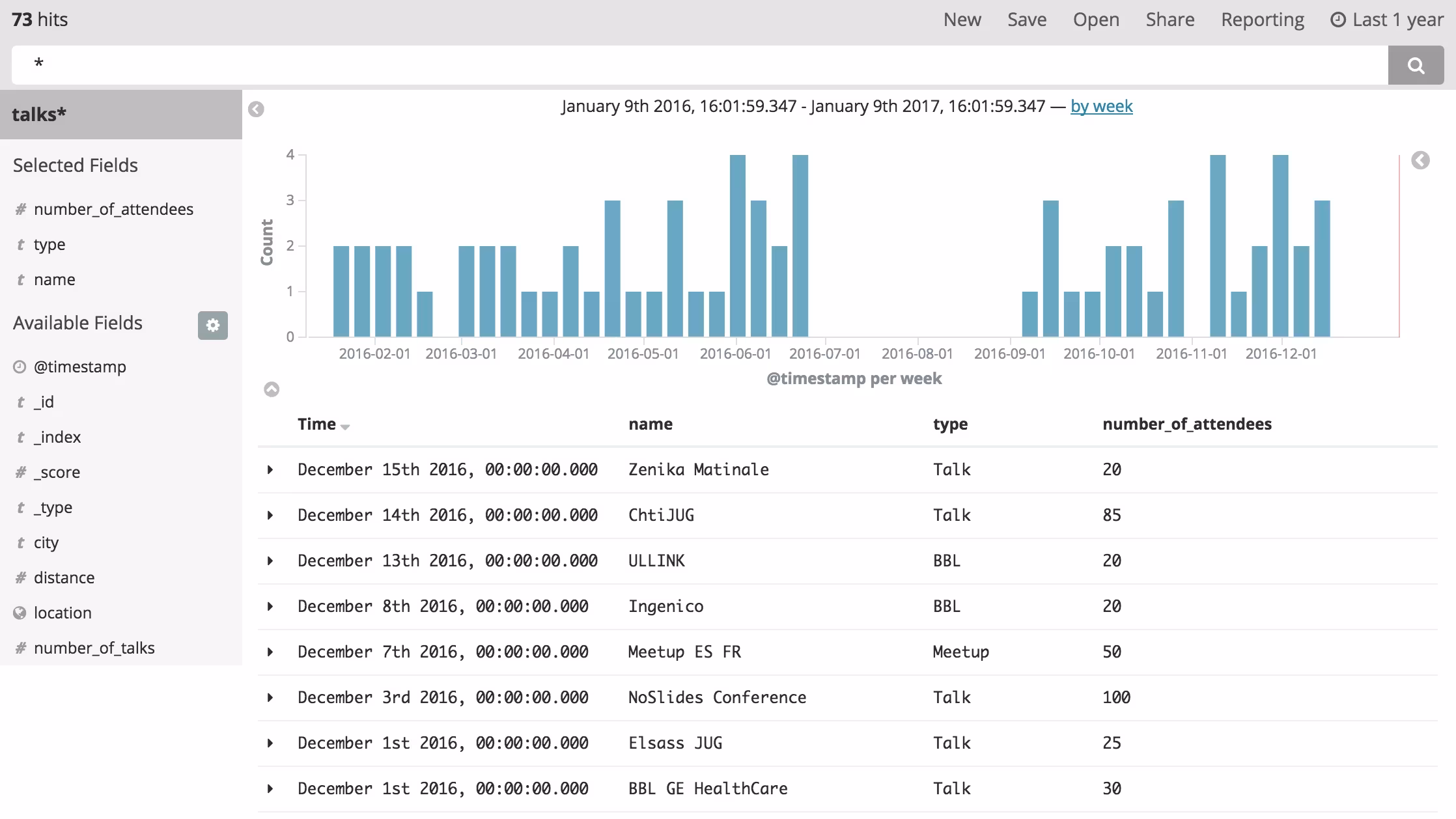Toggle chart legend arrow at right edge

[x=1420, y=160]
